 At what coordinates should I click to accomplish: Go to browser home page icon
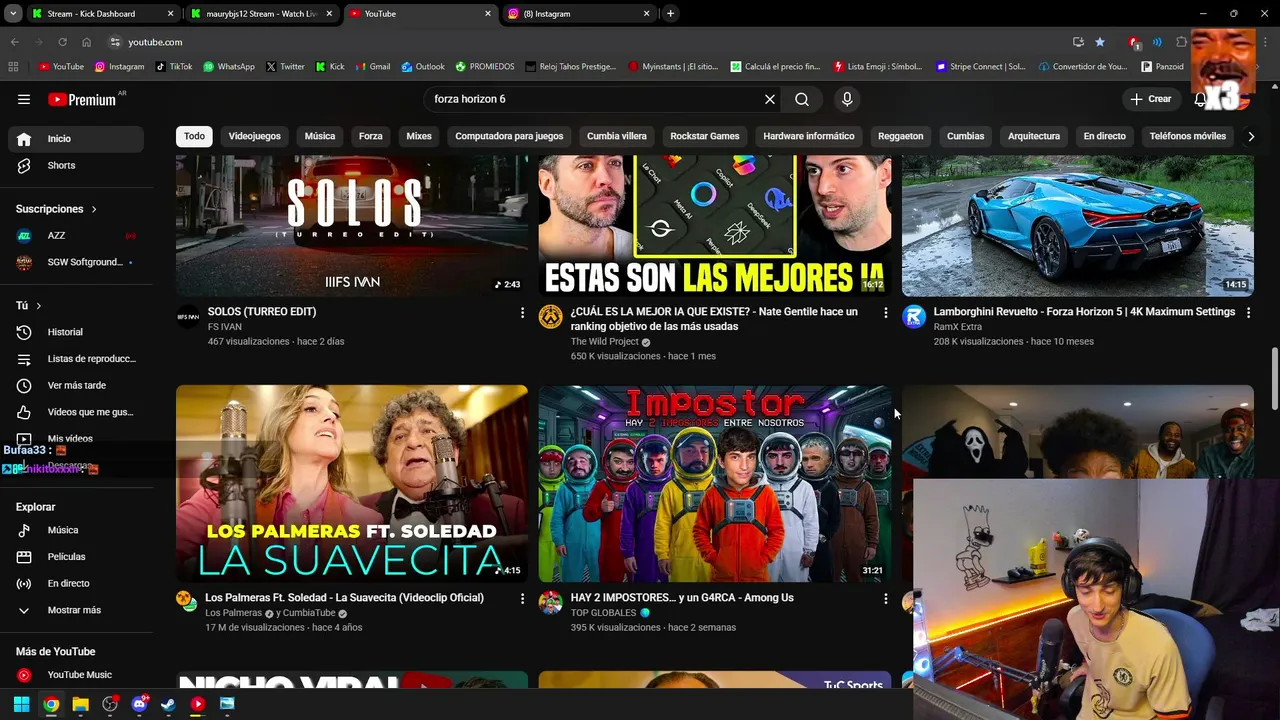86,42
